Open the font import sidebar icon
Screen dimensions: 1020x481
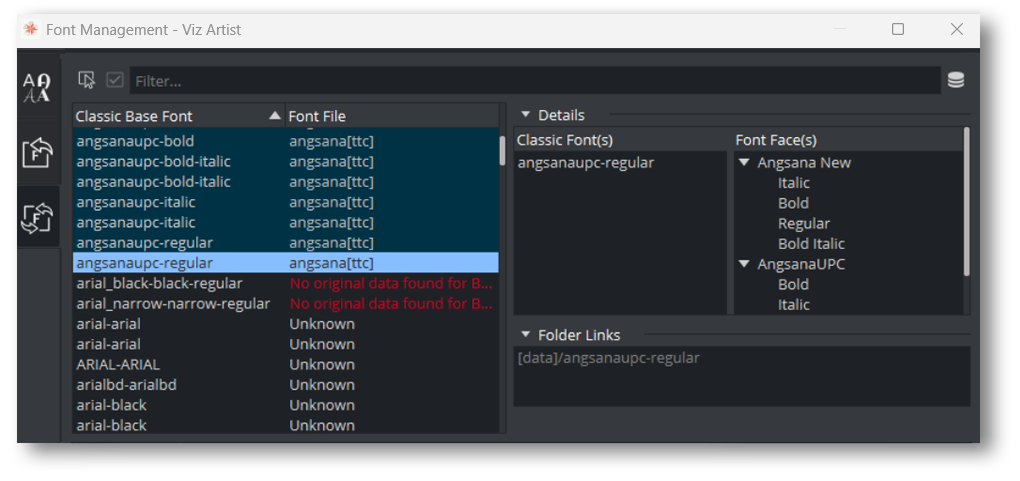(x=37, y=153)
